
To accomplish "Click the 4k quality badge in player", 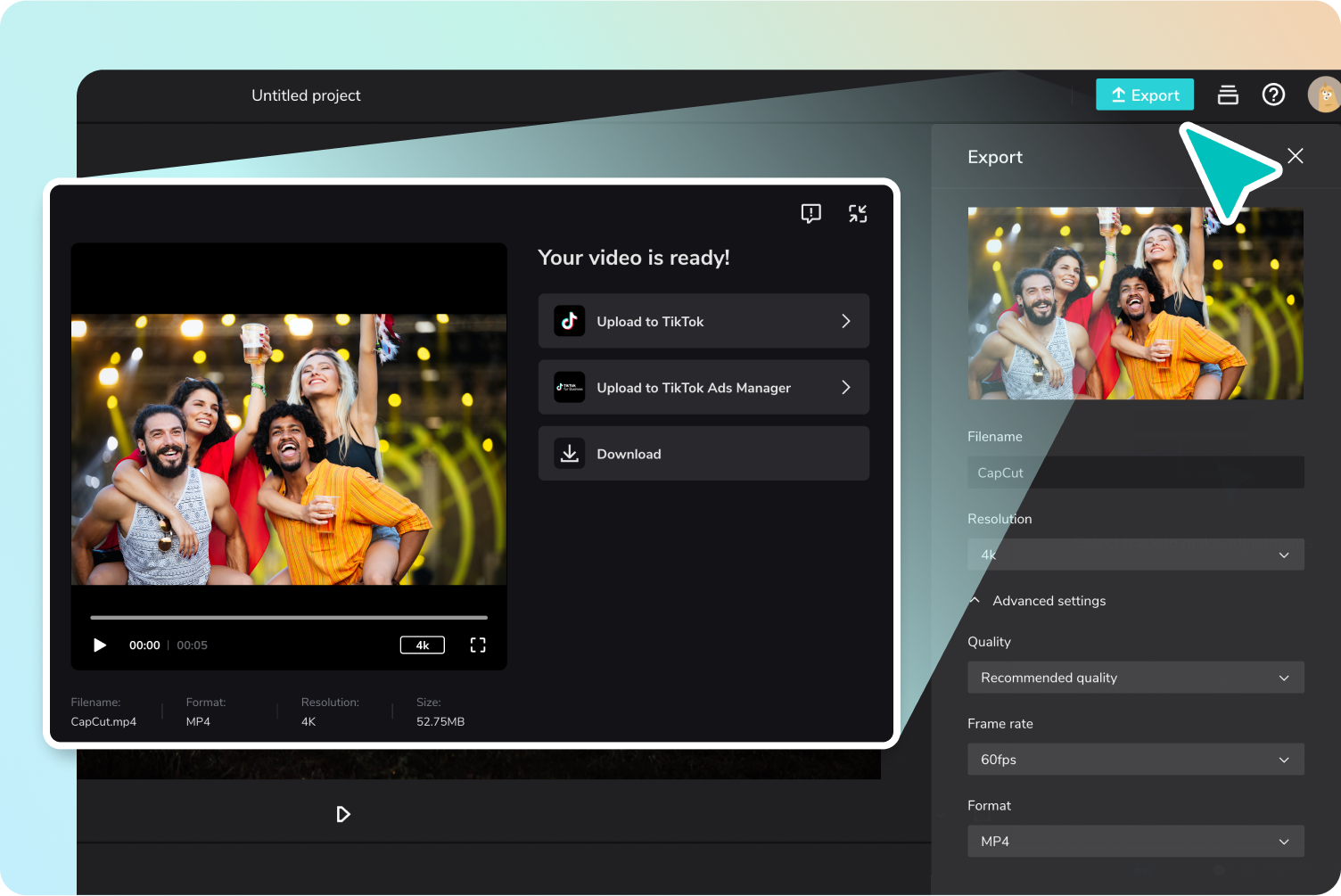I will coord(423,645).
